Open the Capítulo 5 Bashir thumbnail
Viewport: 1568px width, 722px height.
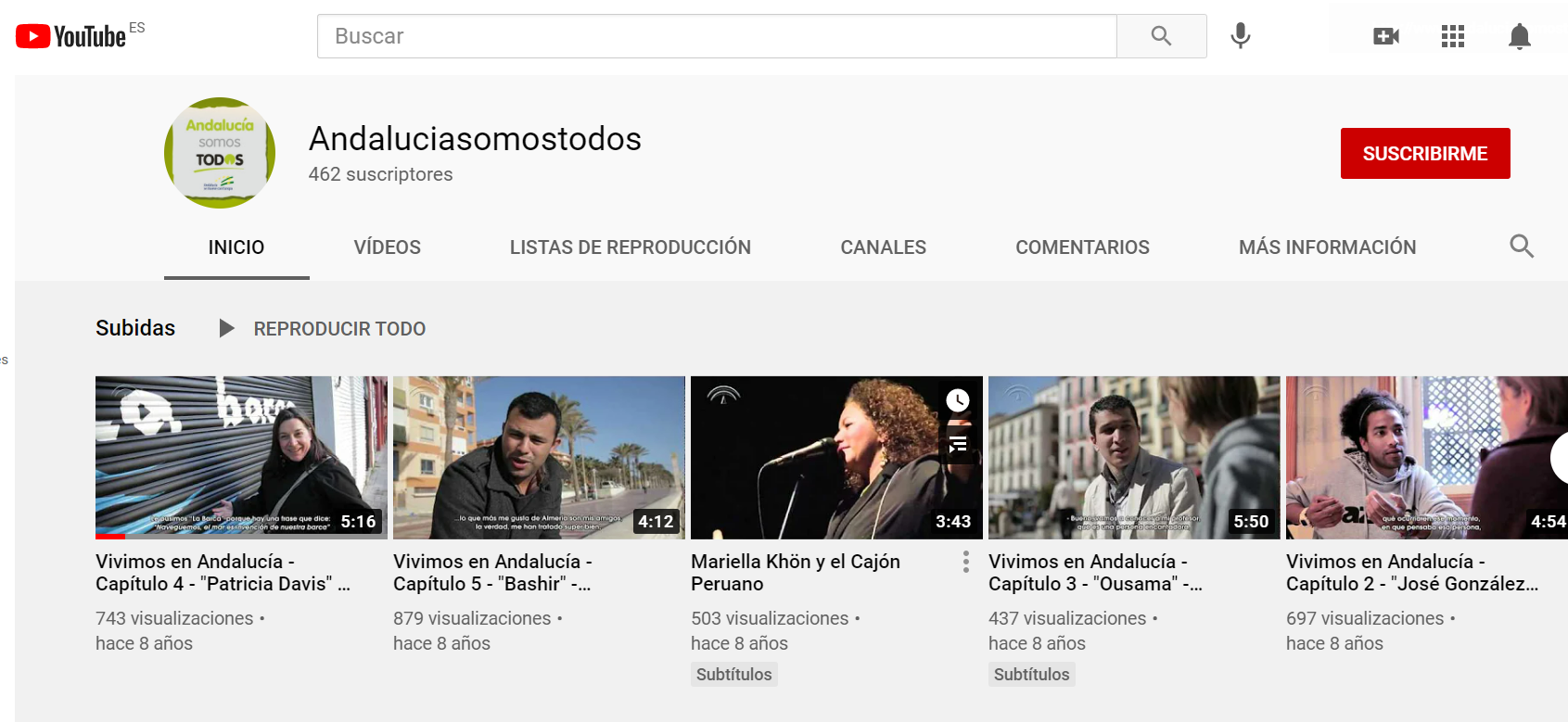click(539, 457)
